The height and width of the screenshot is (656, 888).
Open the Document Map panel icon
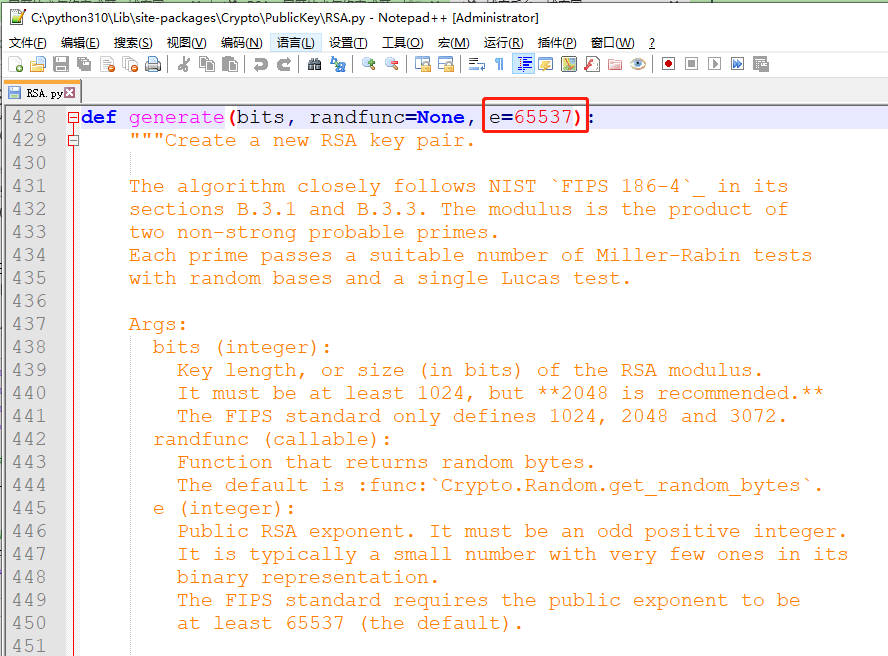pyautogui.click(x=569, y=65)
